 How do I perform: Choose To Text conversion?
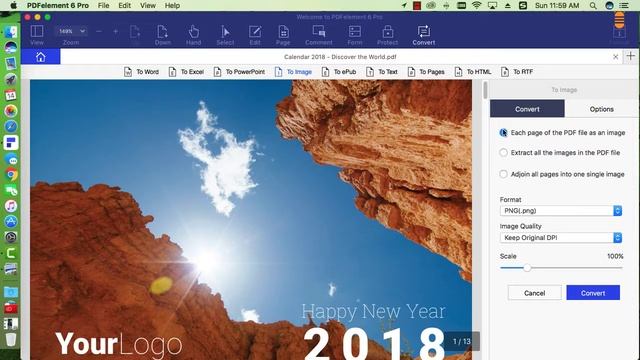382,72
